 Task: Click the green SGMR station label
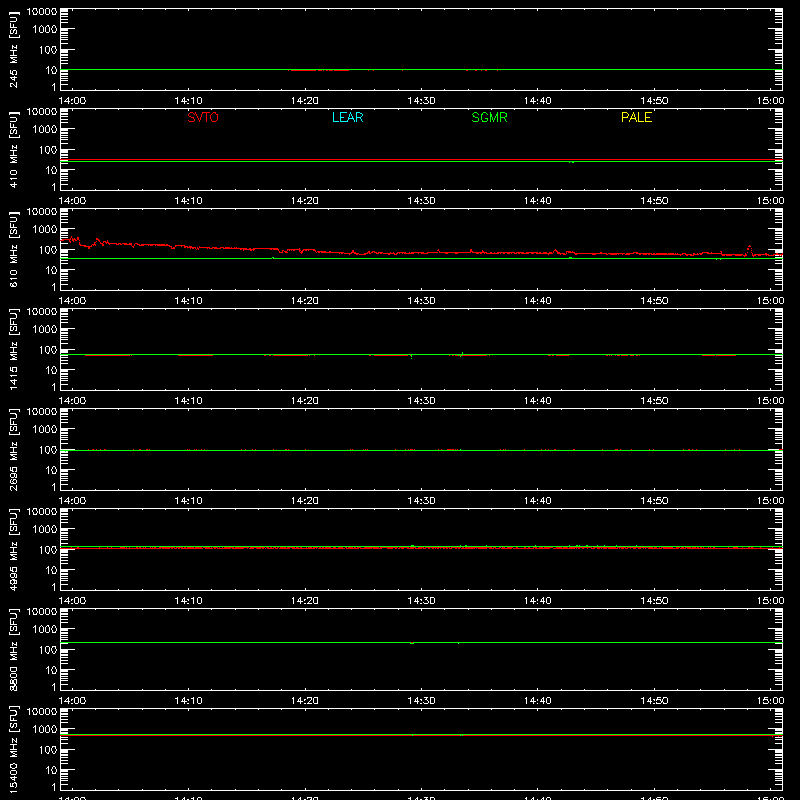point(489,117)
